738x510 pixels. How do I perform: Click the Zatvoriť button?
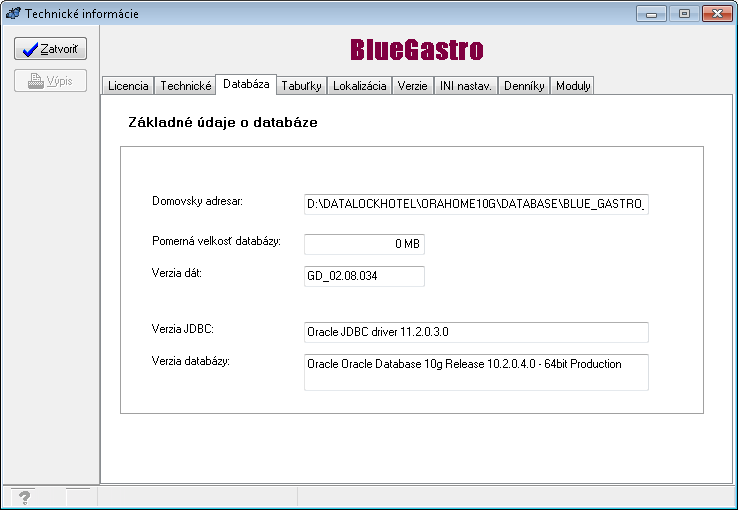tap(50, 49)
